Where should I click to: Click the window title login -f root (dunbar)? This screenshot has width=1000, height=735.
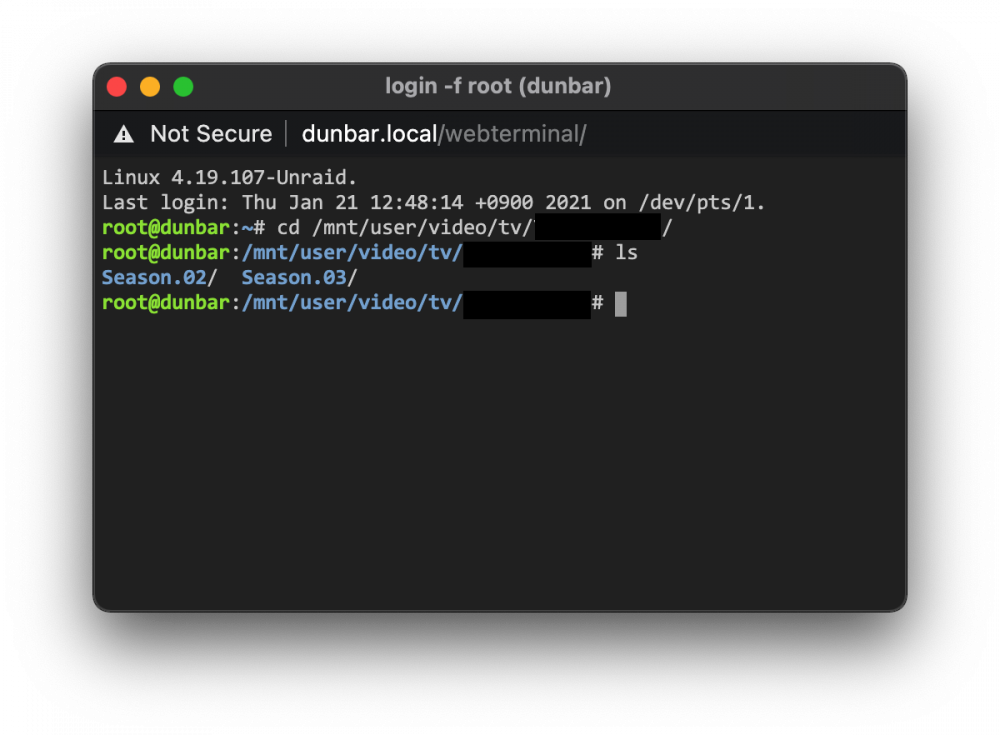(498, 85)
